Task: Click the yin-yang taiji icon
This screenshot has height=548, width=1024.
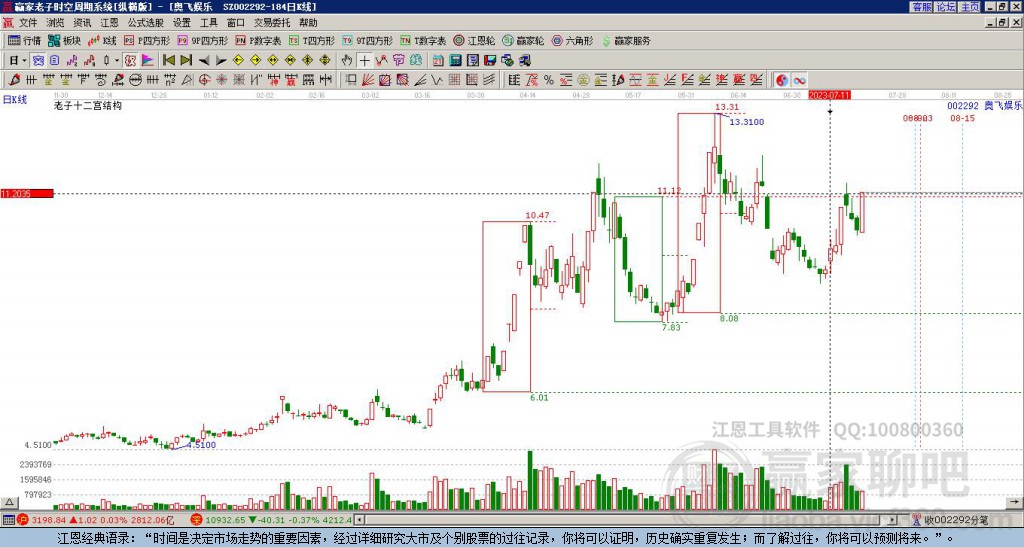Action: pos(782,80)
